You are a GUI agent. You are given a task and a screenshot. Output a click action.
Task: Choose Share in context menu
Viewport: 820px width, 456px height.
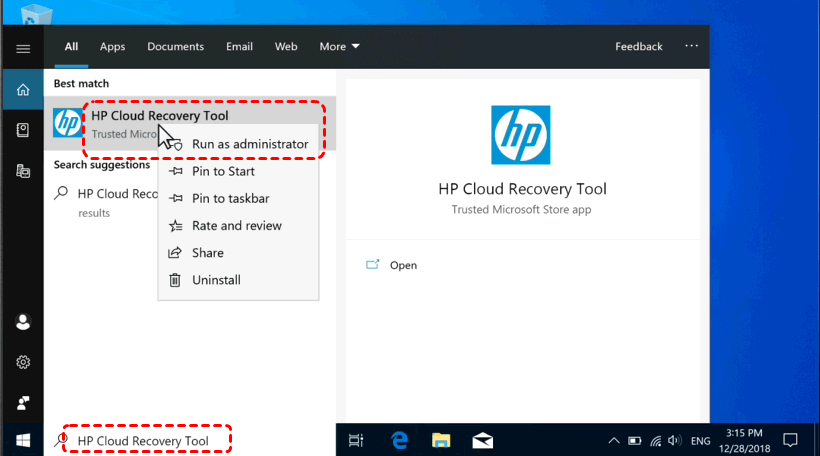click(238, 253)
